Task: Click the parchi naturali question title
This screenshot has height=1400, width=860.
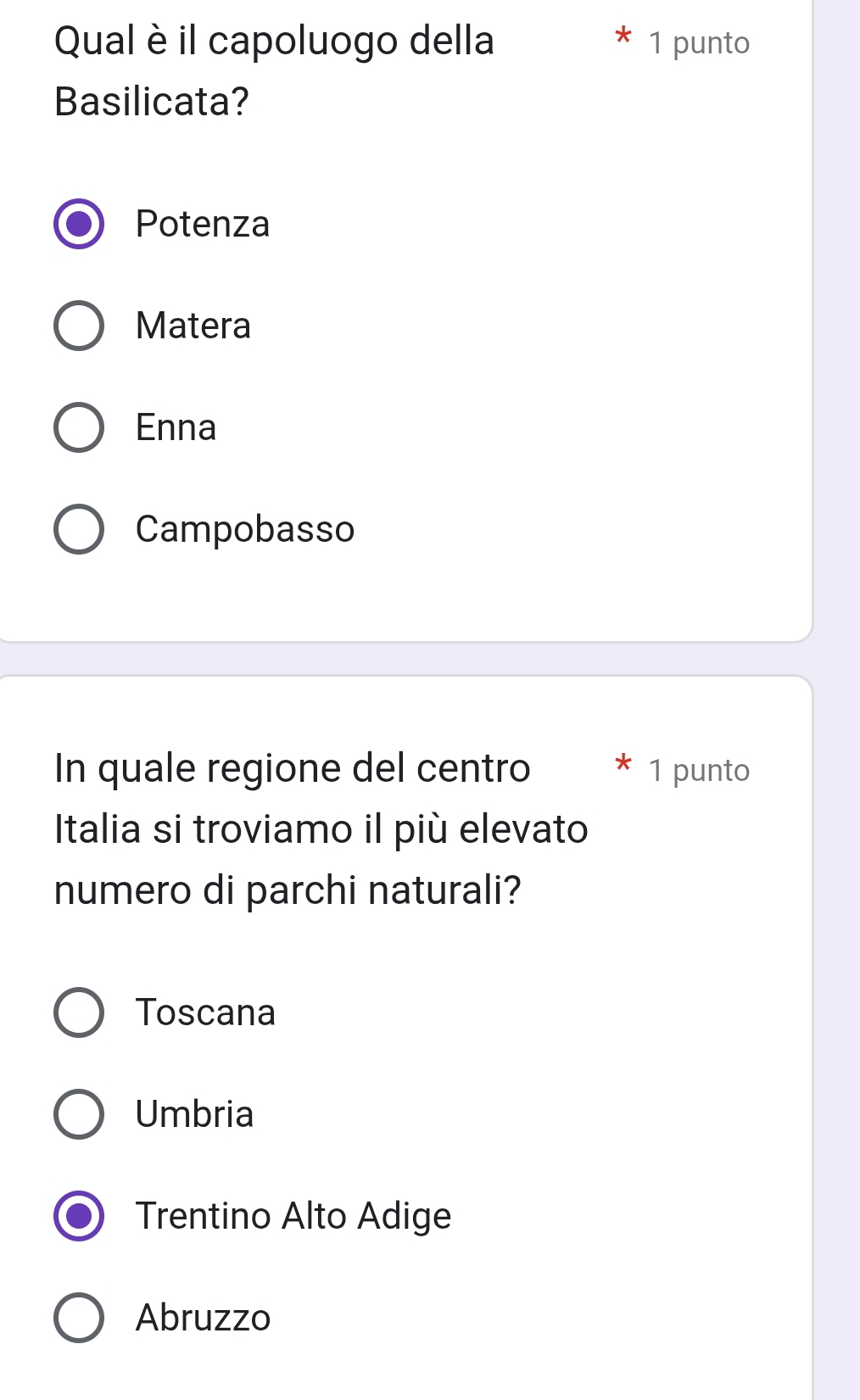Action: point(321,828)
